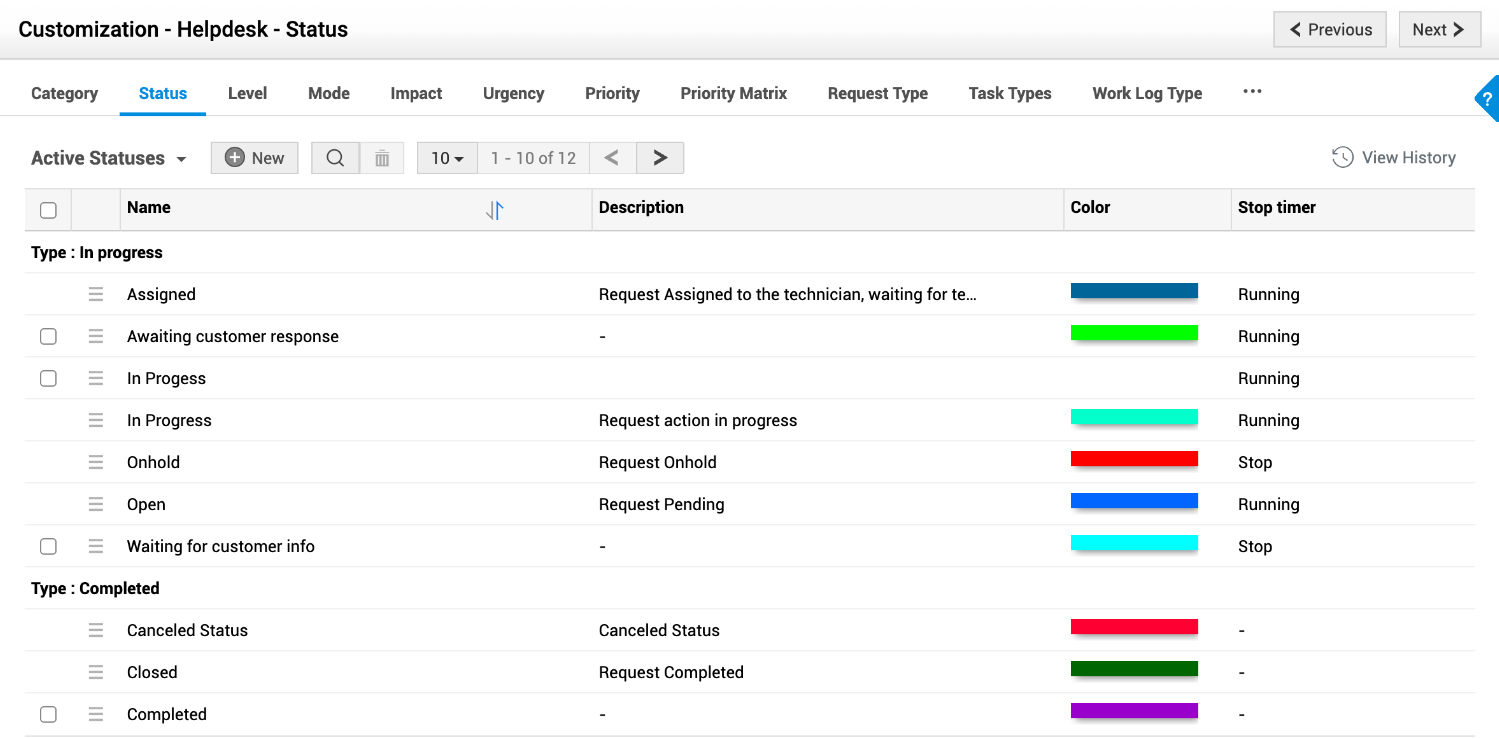The image size is (1499, 738).
Task: Go to previous page of statuses
Action: 613,158
